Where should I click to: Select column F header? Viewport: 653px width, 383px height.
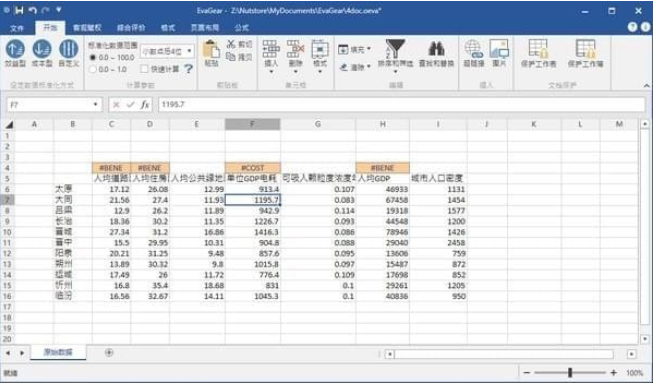(252, 124)
